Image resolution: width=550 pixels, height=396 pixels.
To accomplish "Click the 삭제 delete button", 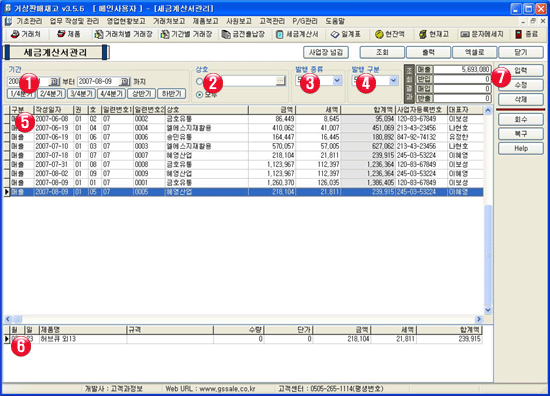I will (x=521, y=99).
